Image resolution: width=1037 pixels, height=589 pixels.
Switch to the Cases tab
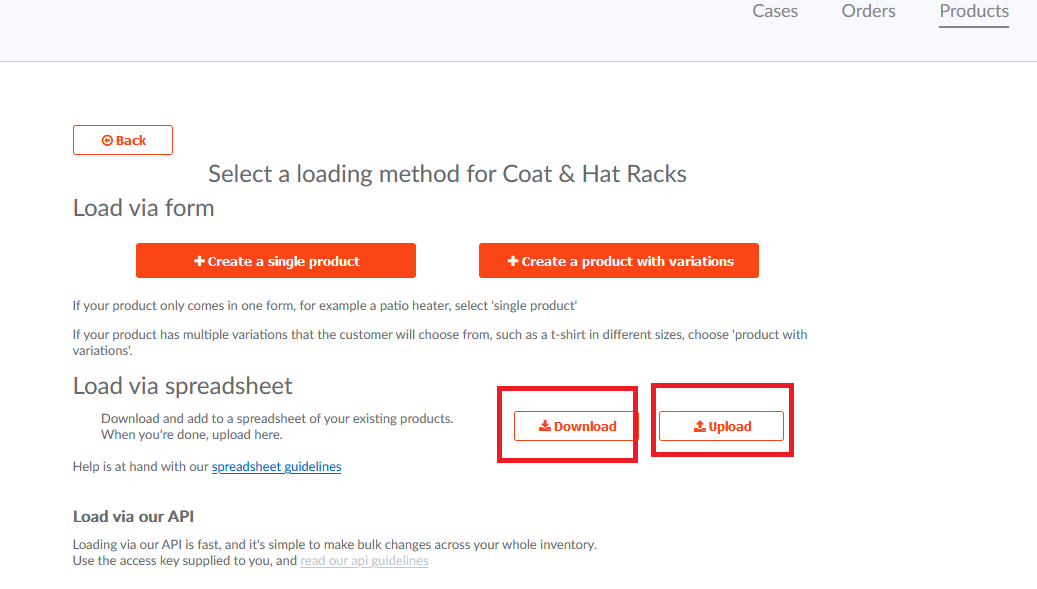(x=774, y=11)
